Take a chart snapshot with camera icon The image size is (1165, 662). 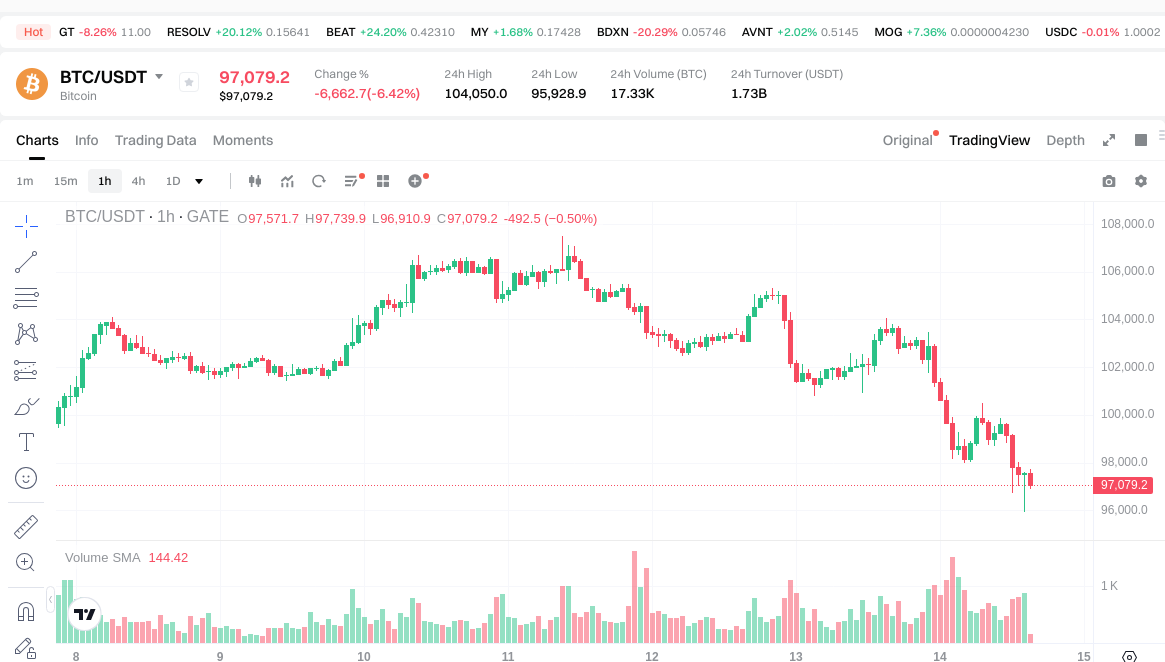click(x=1109, y=181)
